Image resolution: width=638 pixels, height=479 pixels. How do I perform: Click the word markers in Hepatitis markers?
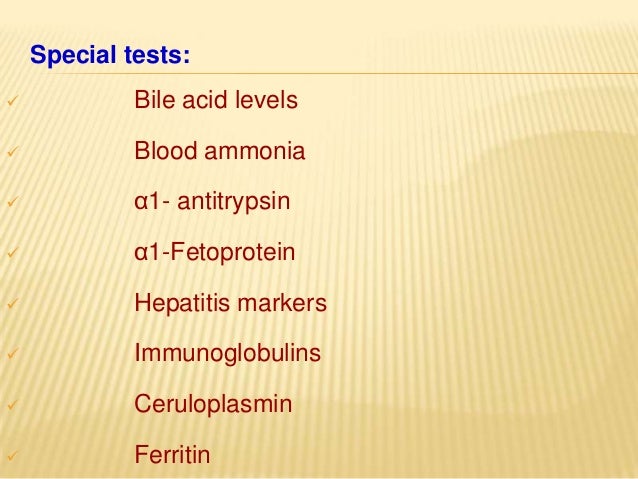(282, 303)
